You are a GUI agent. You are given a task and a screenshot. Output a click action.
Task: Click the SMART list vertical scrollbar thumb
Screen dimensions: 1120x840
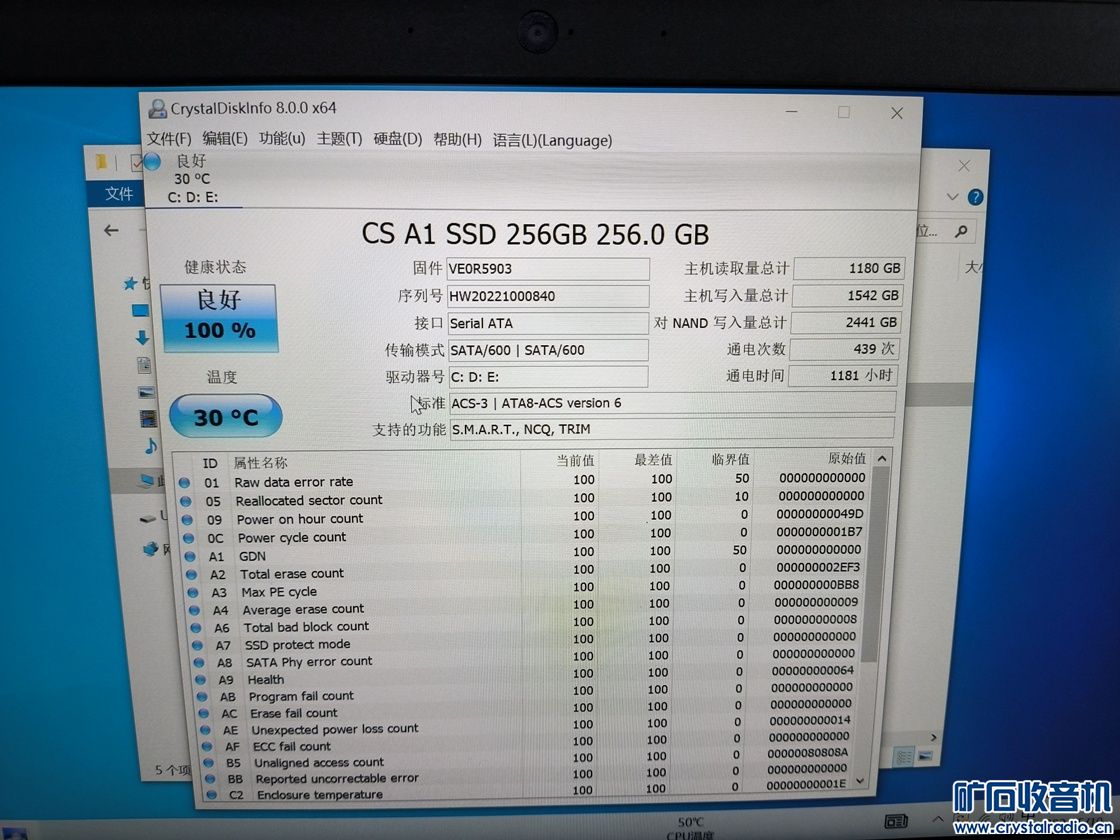click(875, 564)
